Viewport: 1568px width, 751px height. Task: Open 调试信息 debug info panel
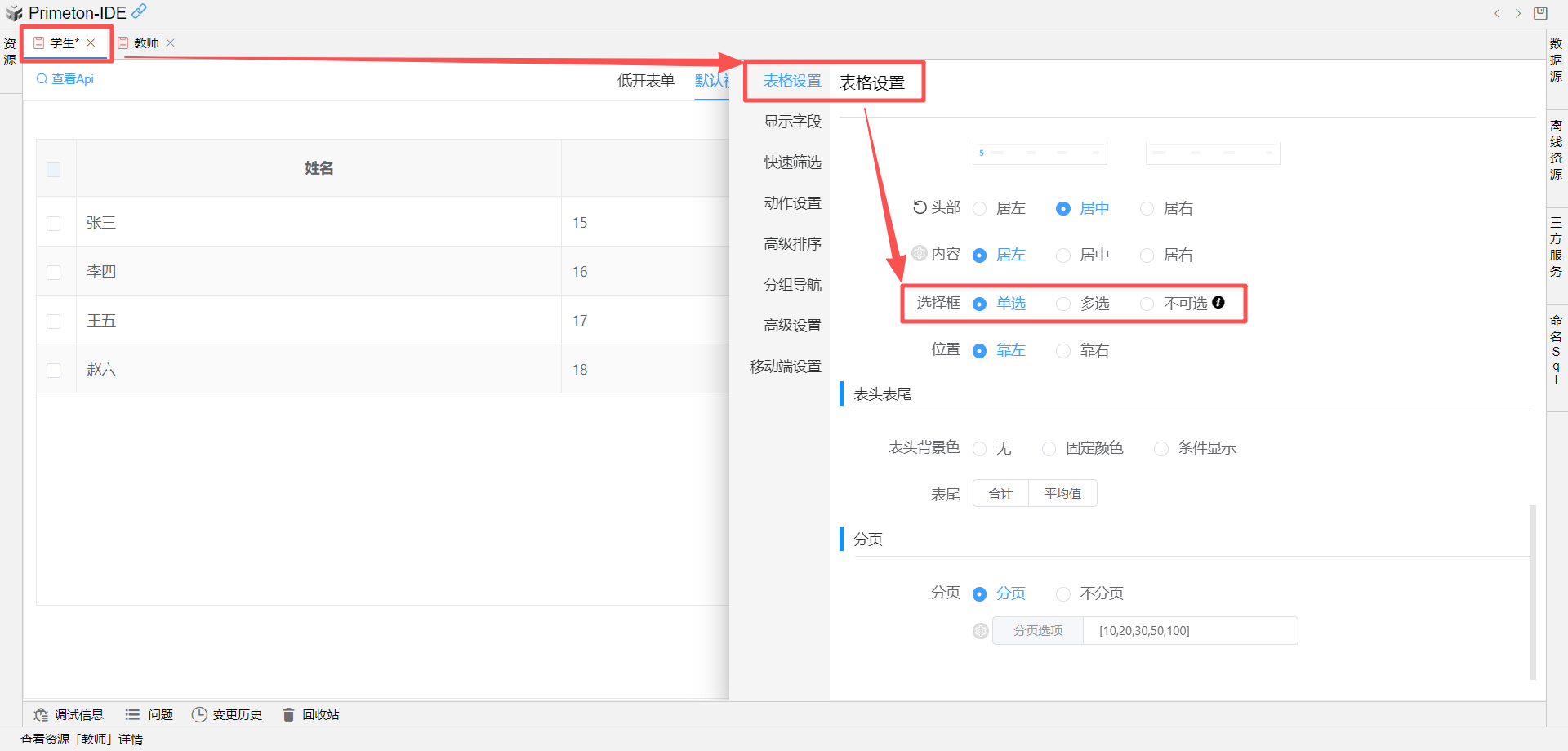coord(69,715)
